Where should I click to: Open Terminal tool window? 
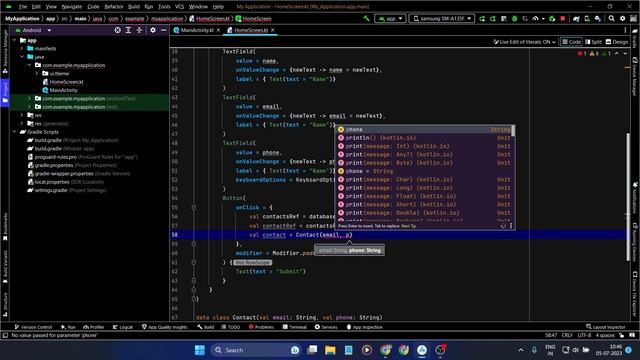295,327
